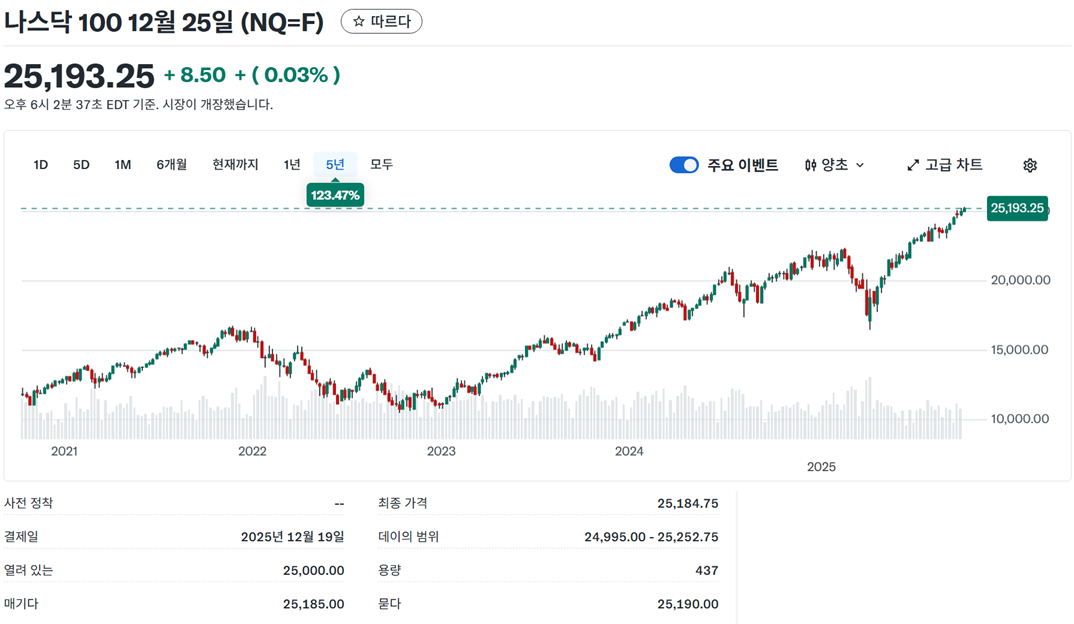Click the 사전 정착 row label

point(28,503)
